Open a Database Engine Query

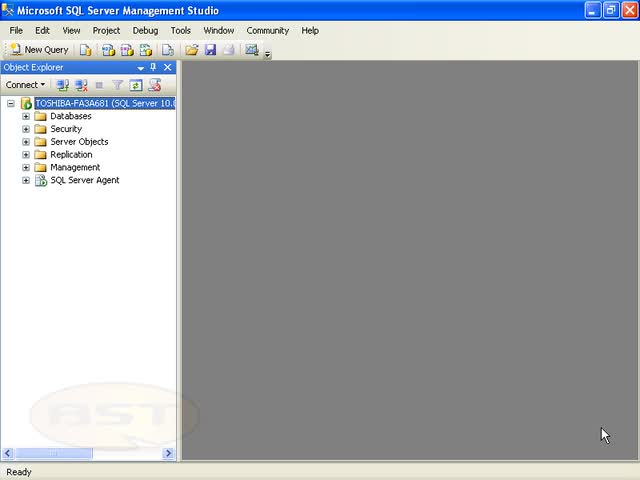click(85, 50)
